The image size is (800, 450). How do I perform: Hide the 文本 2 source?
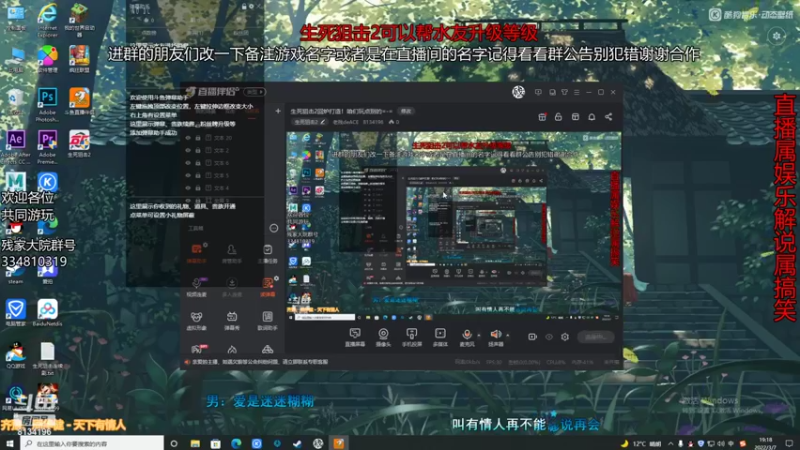coord(188,151)
